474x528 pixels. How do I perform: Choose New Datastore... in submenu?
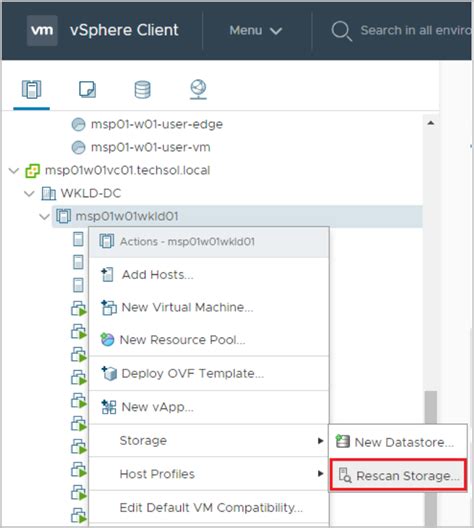[x=398, y=442]
